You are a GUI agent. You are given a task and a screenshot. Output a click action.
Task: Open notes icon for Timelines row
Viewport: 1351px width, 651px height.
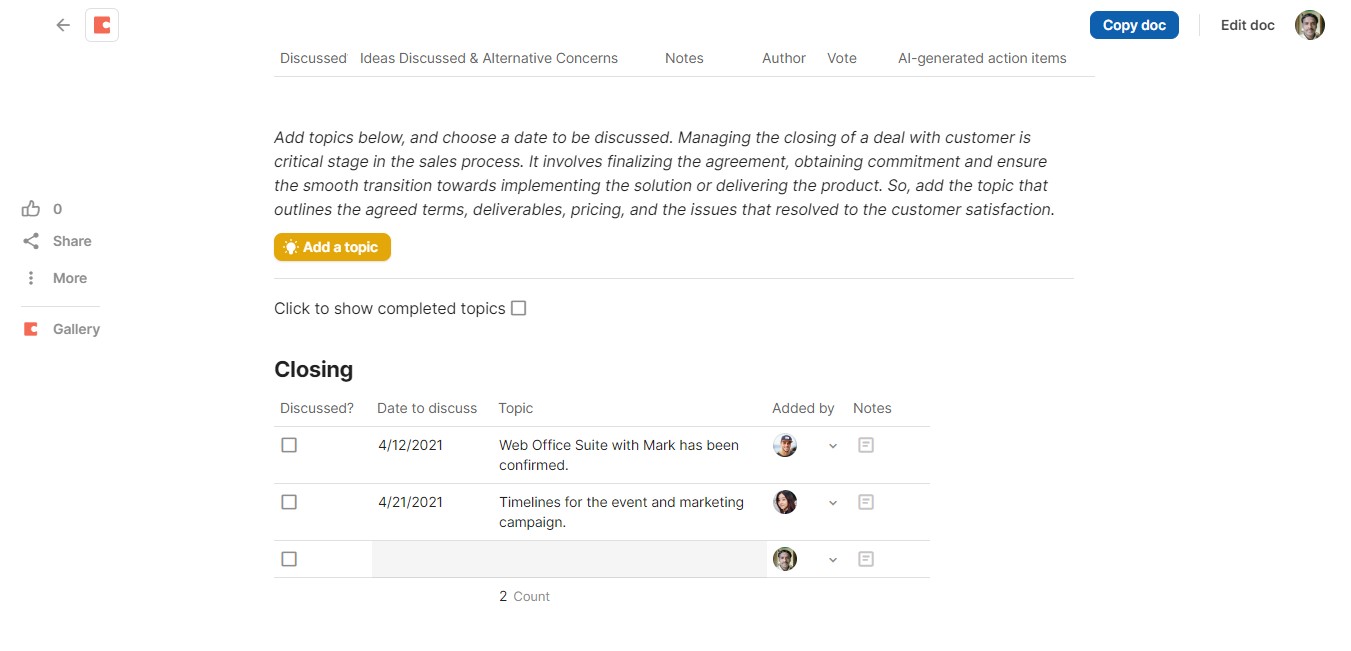click(x=866, y=502)
